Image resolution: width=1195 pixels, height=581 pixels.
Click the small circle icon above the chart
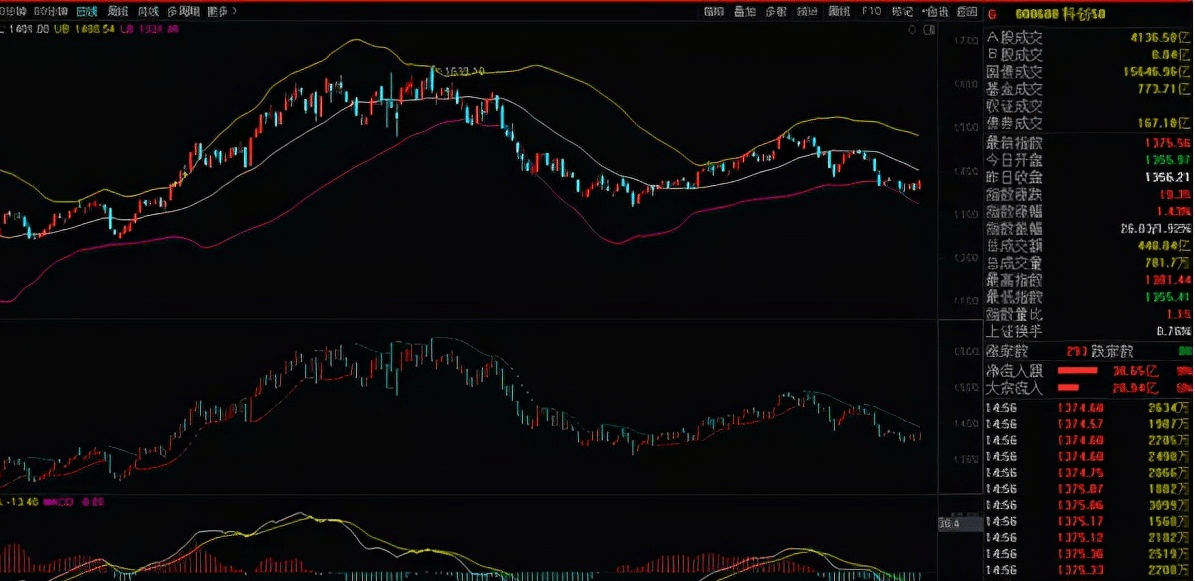(911, 31)
